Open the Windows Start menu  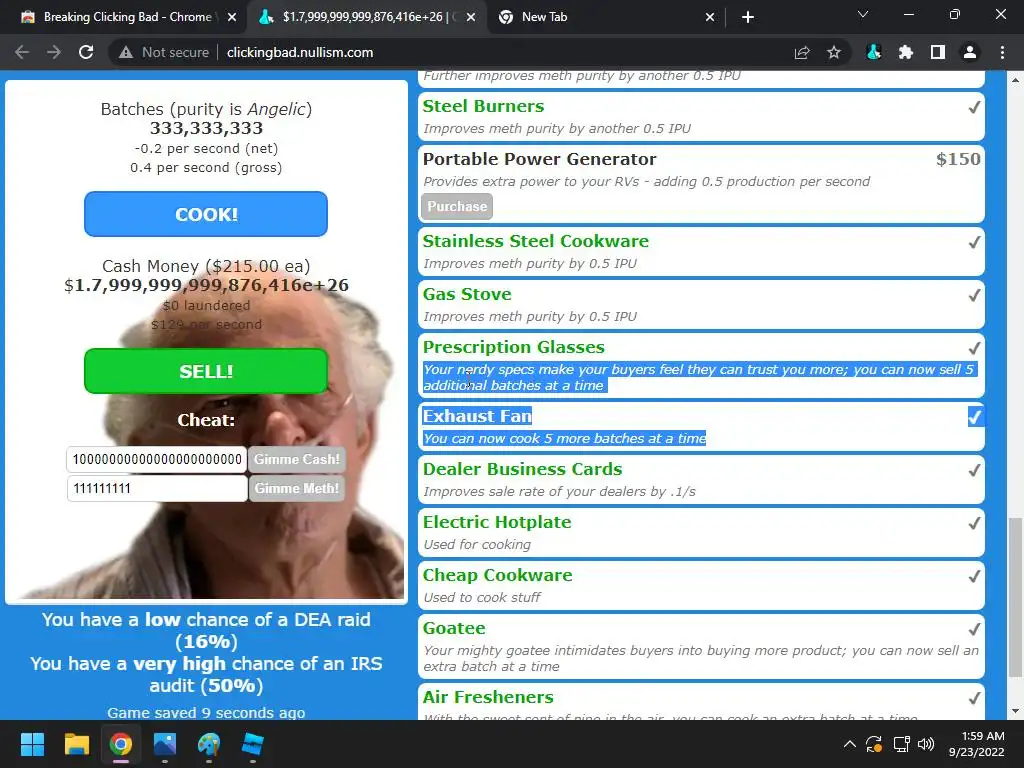pos(32,744)
